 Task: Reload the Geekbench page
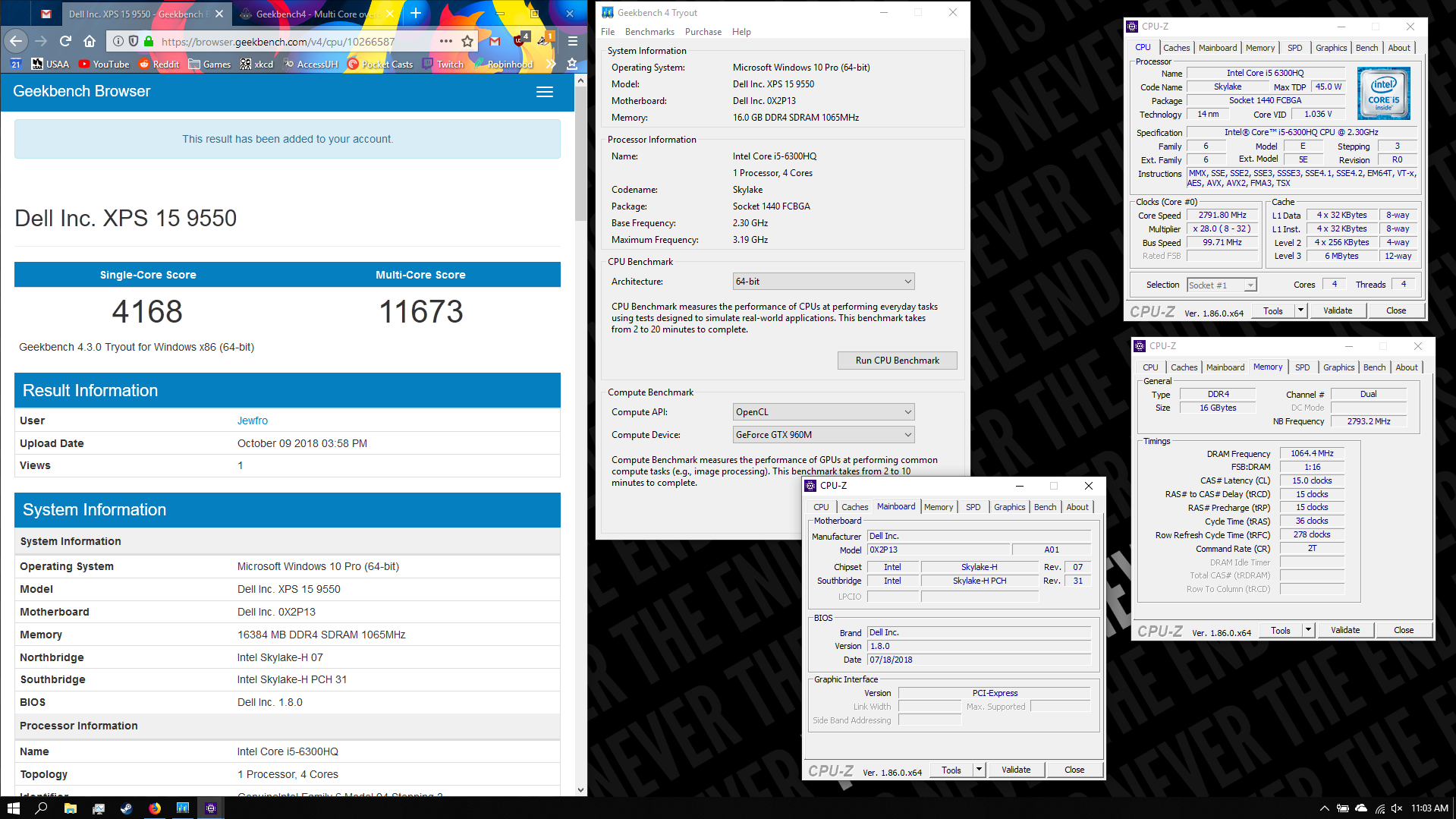pos(65,41)
